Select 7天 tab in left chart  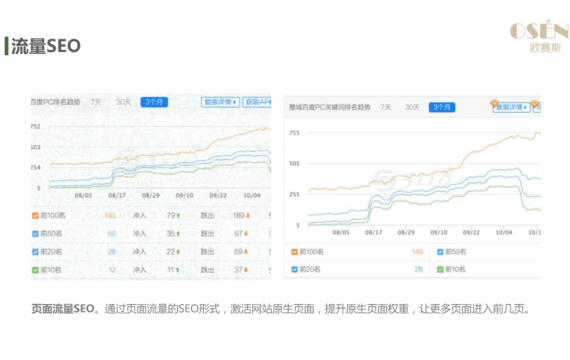click(96, 102)
